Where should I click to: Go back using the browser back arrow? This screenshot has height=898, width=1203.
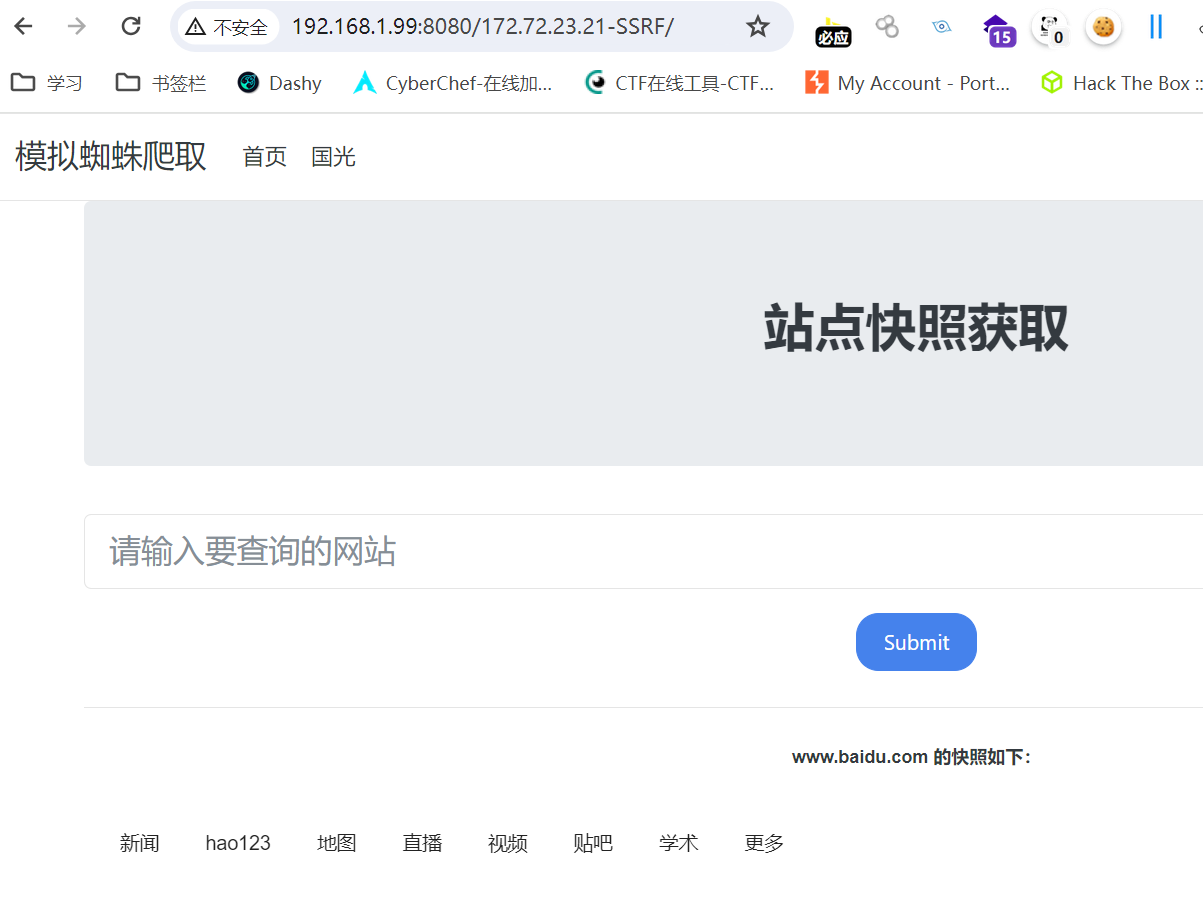[x=23, y=26]
